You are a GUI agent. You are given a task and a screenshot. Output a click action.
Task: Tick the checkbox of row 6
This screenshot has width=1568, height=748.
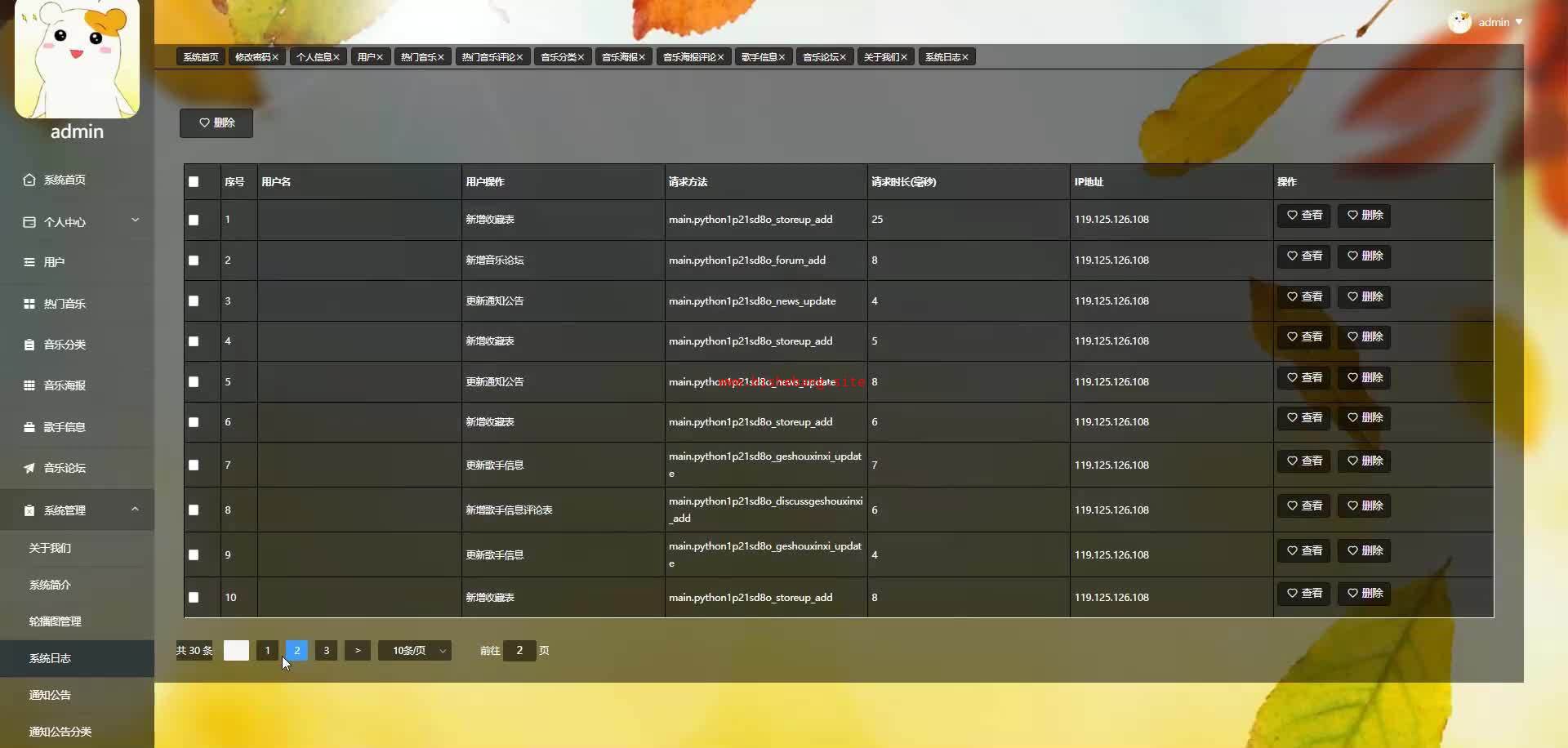point(194,422)
